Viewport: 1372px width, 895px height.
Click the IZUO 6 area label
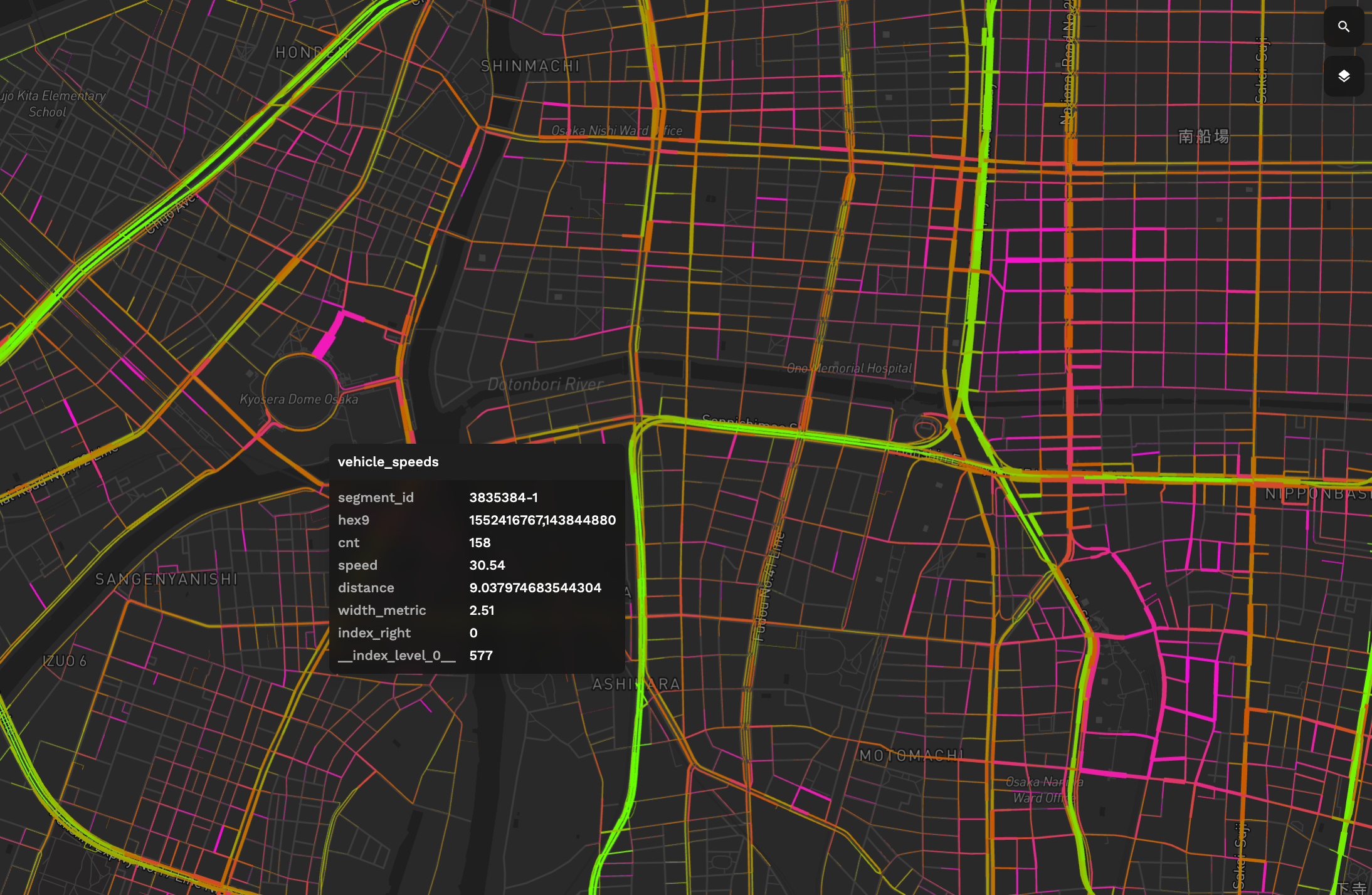click(x=65, y=661)
